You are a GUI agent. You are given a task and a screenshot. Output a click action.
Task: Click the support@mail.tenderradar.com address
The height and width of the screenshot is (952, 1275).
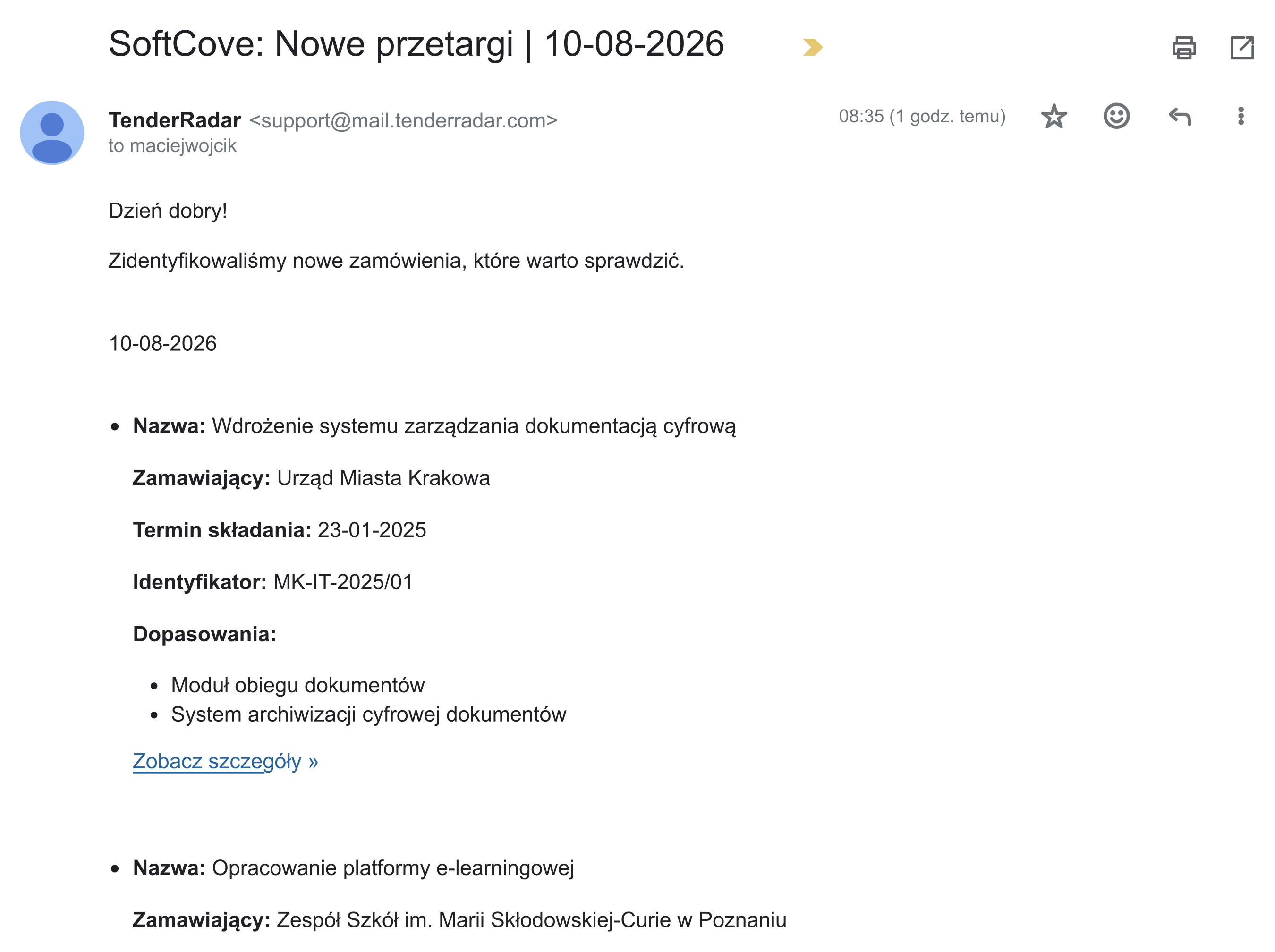coord(403,120)
